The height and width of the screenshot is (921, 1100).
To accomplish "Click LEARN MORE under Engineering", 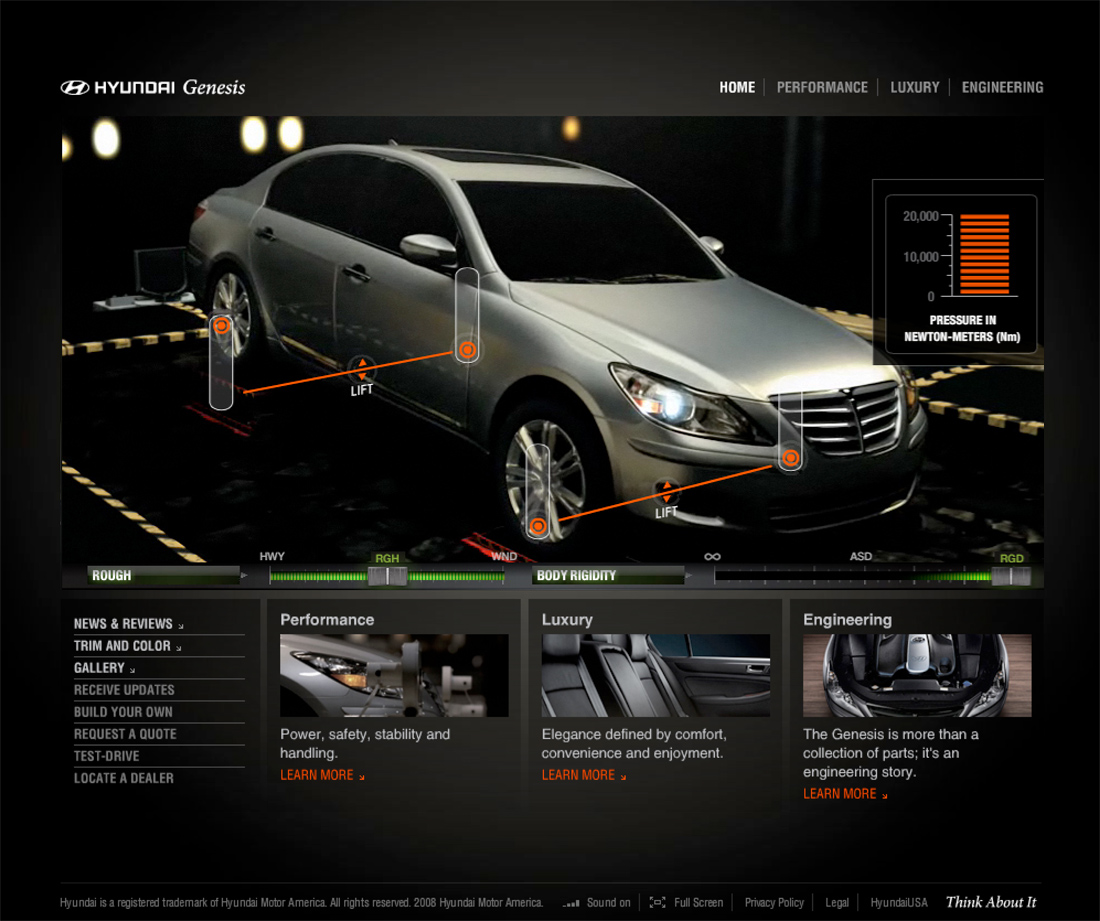I will coord(845,794).
